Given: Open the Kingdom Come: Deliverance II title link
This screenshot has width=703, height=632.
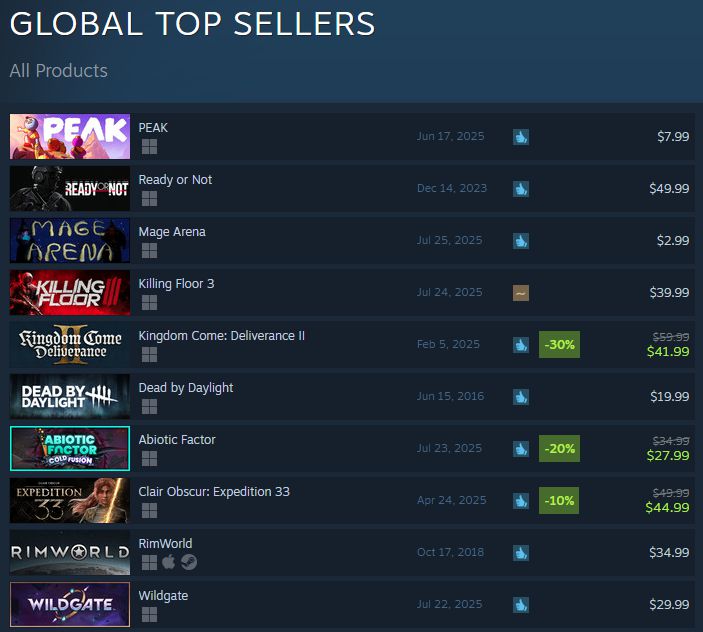Looking at the screenshot, I should tap(221, 335).
